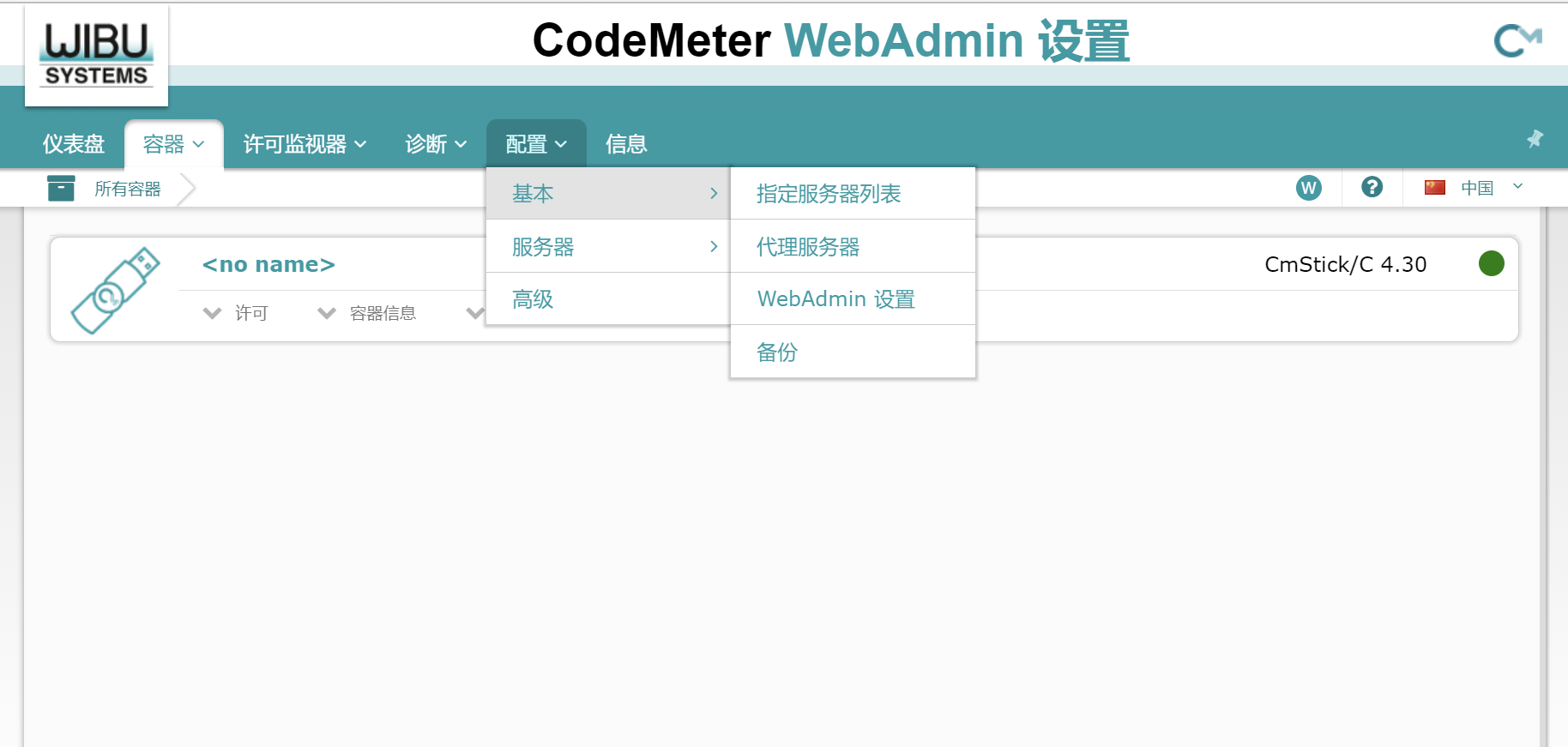
Task: Open help via question mark icon
Action: 1372,187
